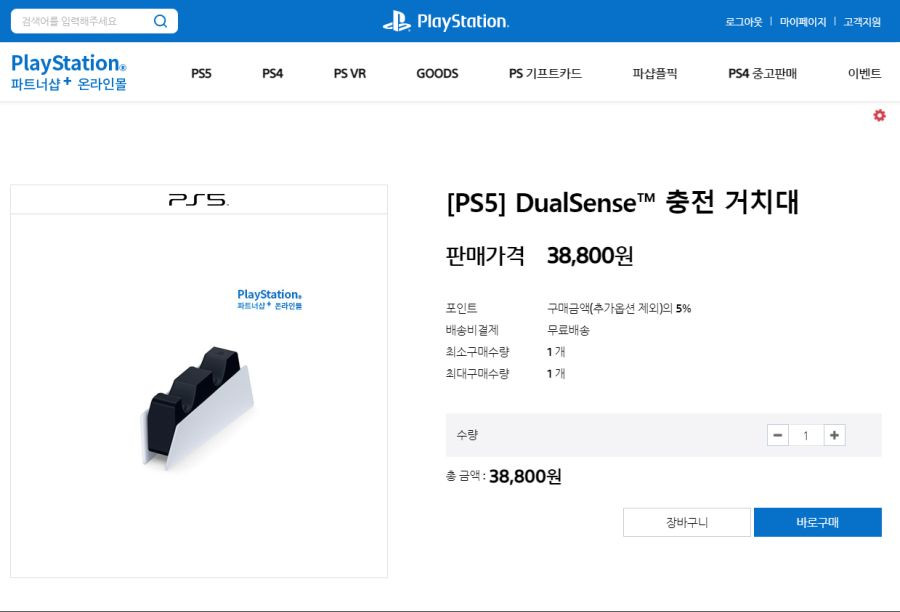
Task: Open 고객지원 link
Action: (862, 22)
